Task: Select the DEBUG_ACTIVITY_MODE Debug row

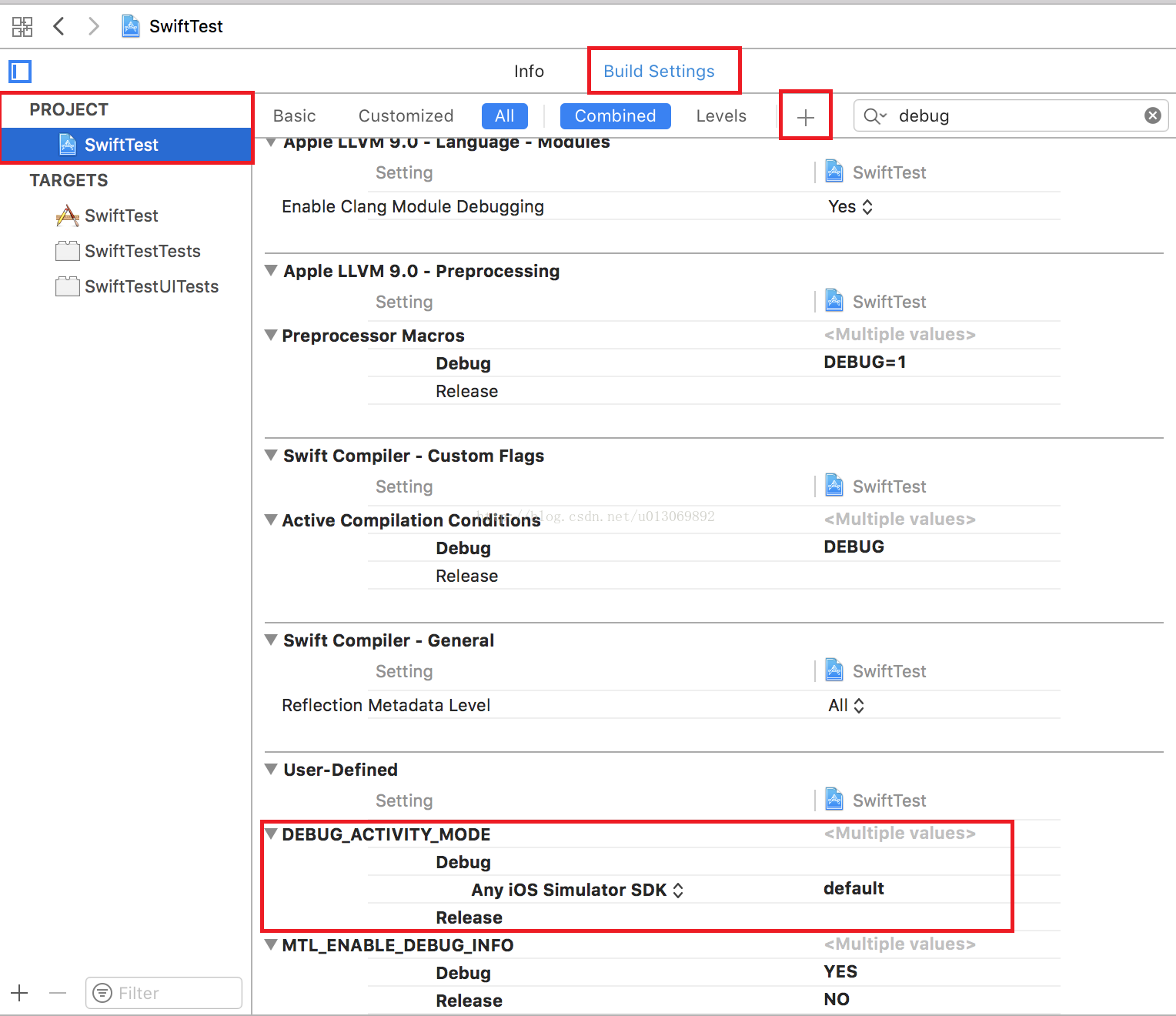Action: point(714,862)
